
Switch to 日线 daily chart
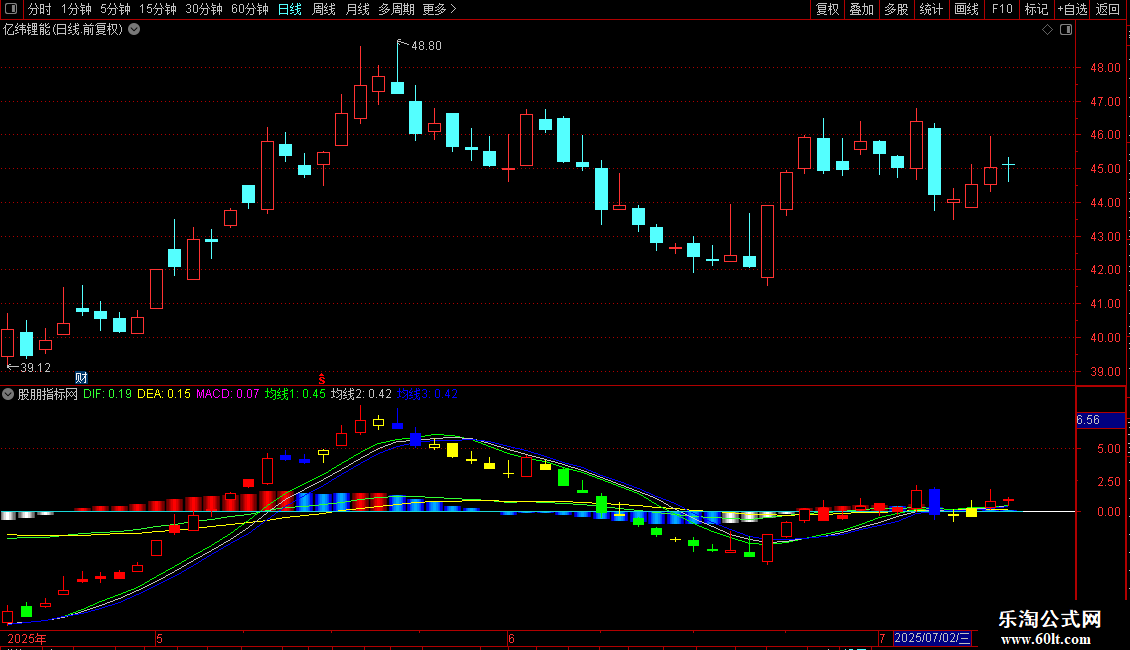(290, 9)
